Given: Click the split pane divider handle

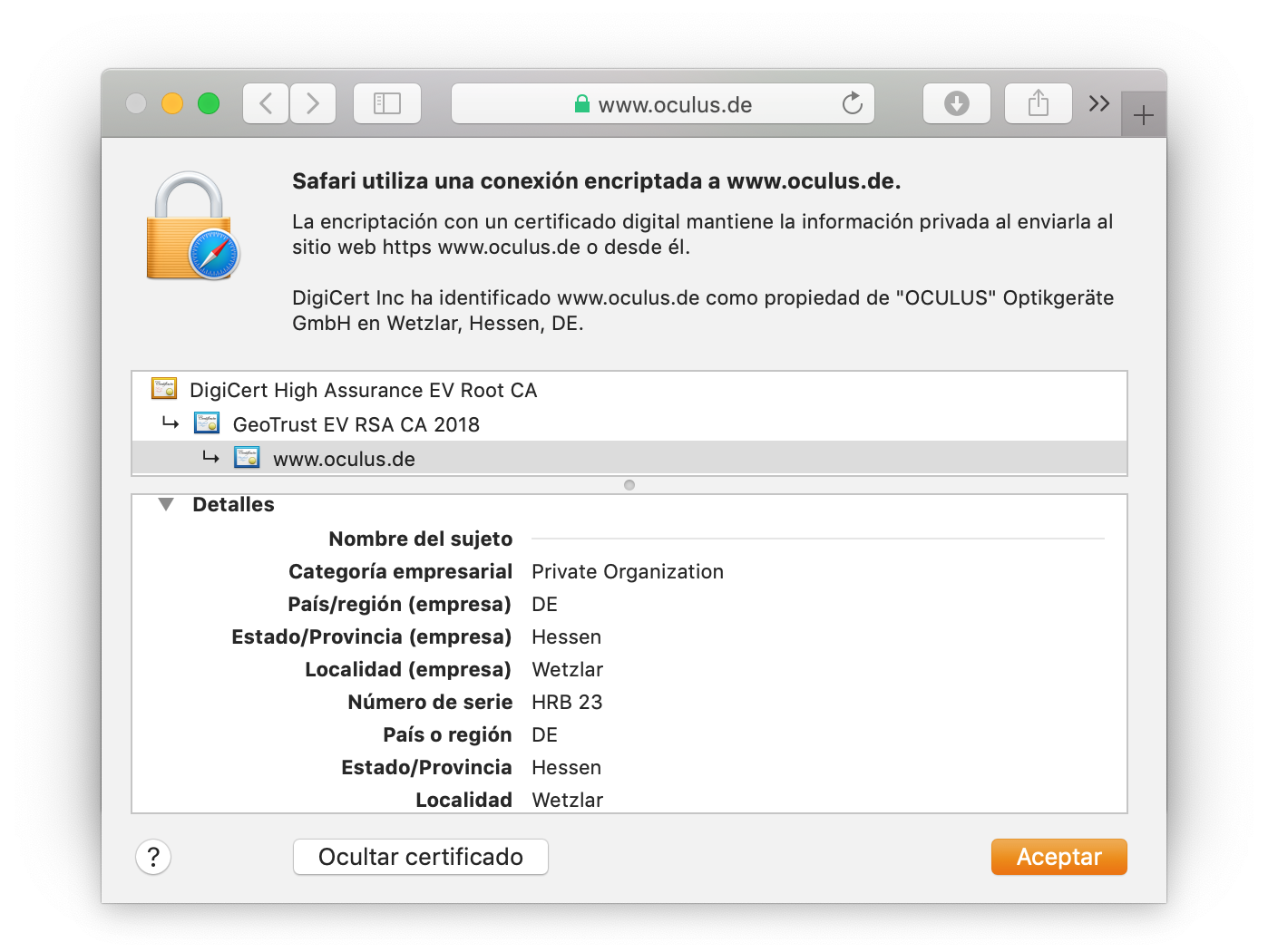Looking at the screenshot, I should click(x=629, y=485).
